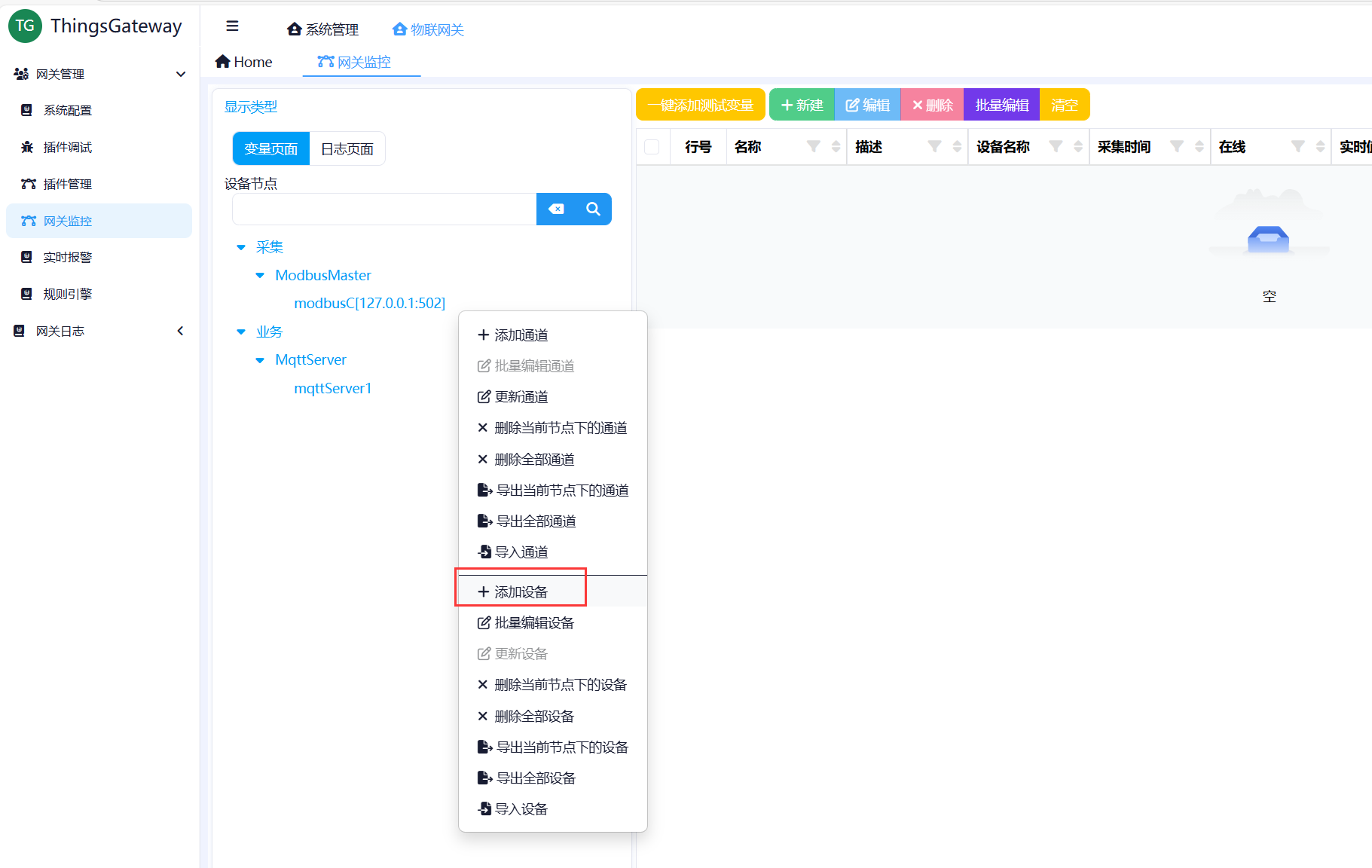Screen dimensions: 1372x868
Task: Click the search magnifier icon beside device node box
Action: (593, 209)
